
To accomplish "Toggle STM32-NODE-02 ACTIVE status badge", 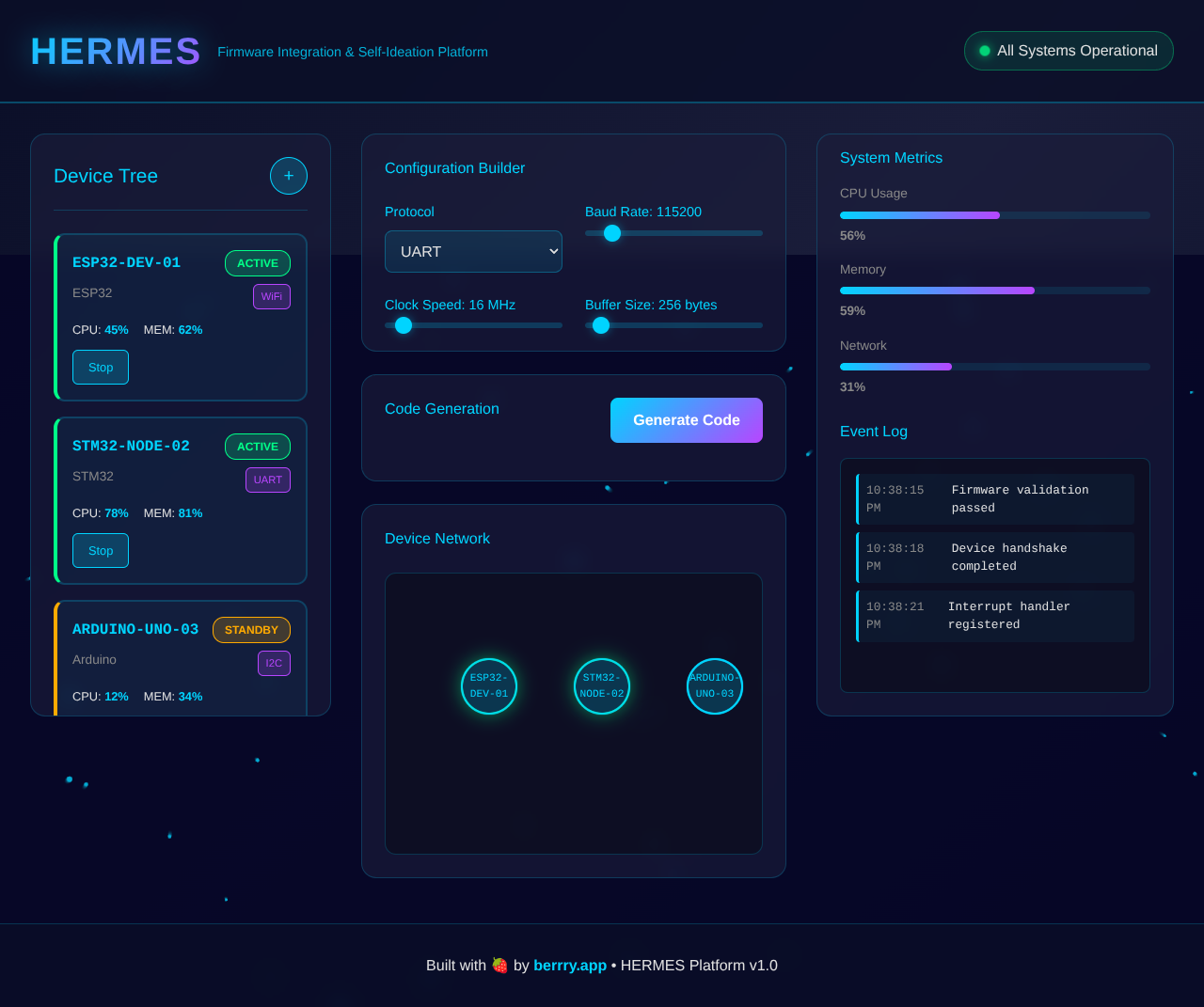I will tap(257, 447).
